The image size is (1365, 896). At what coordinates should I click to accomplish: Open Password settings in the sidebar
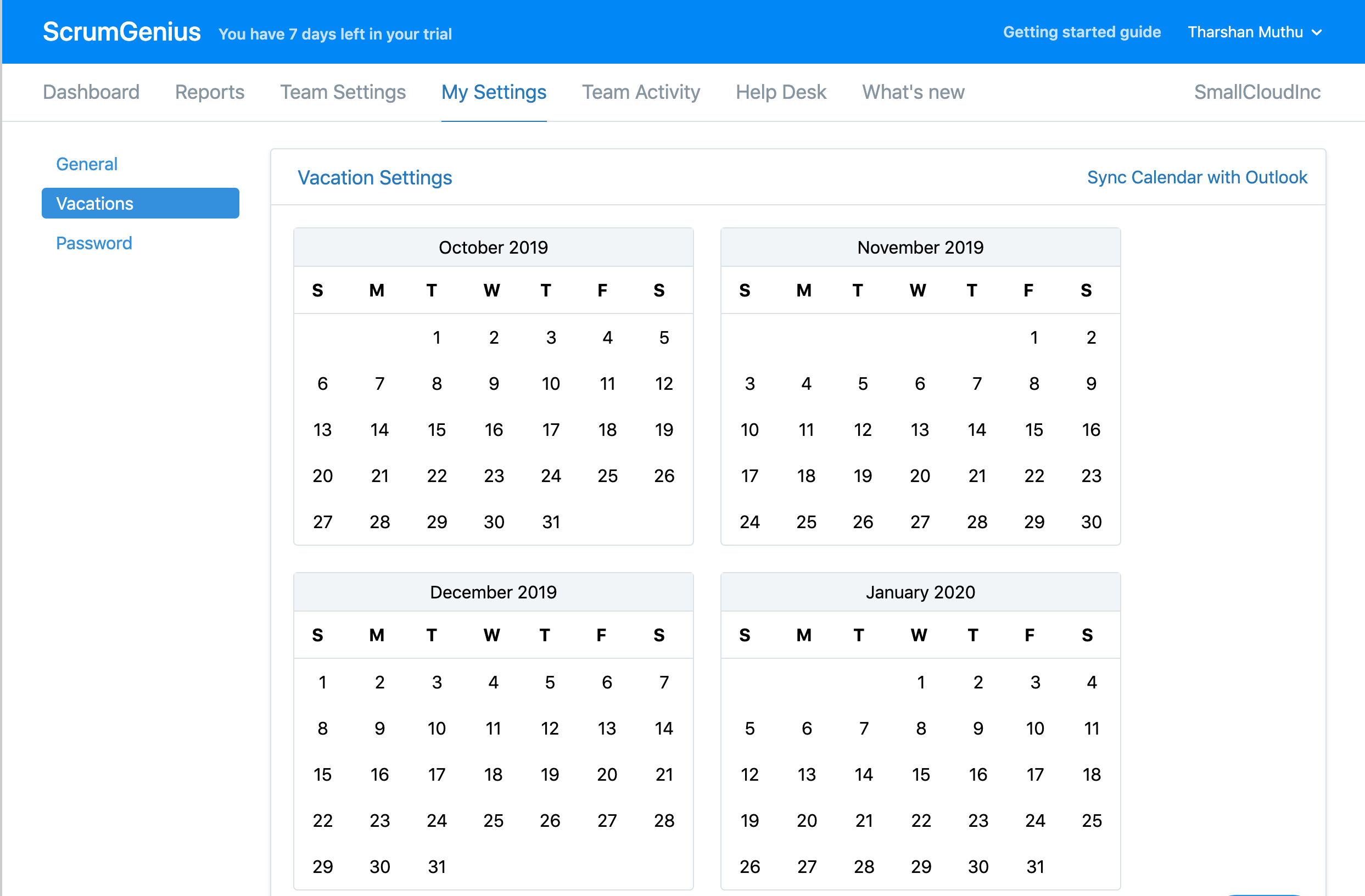click(94, 243)
